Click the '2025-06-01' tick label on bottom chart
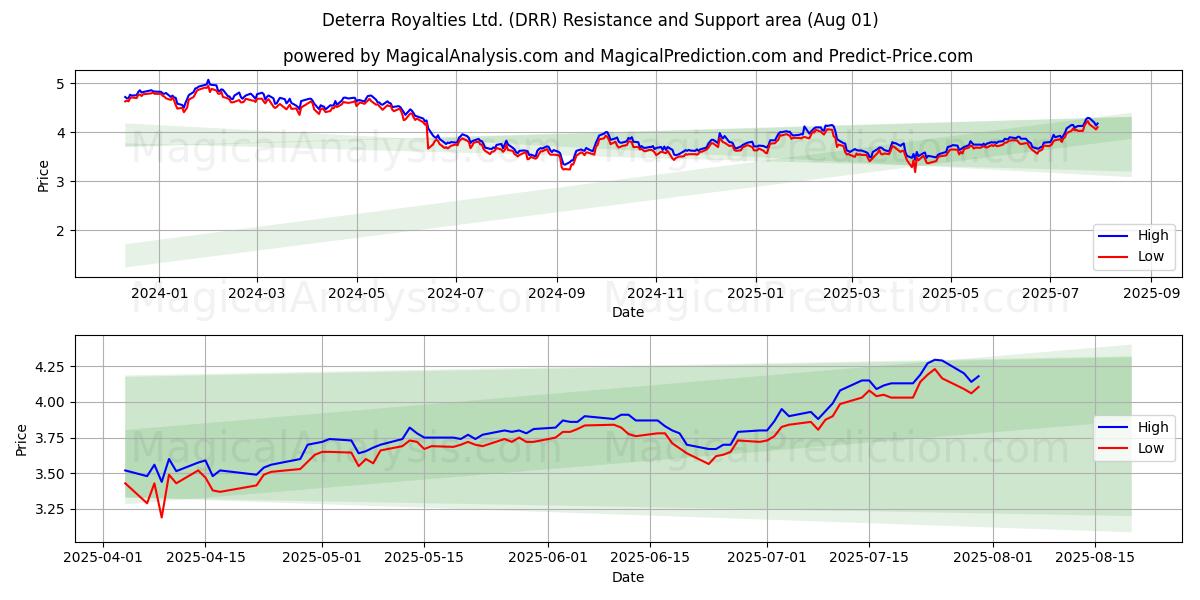 point(548,557)
